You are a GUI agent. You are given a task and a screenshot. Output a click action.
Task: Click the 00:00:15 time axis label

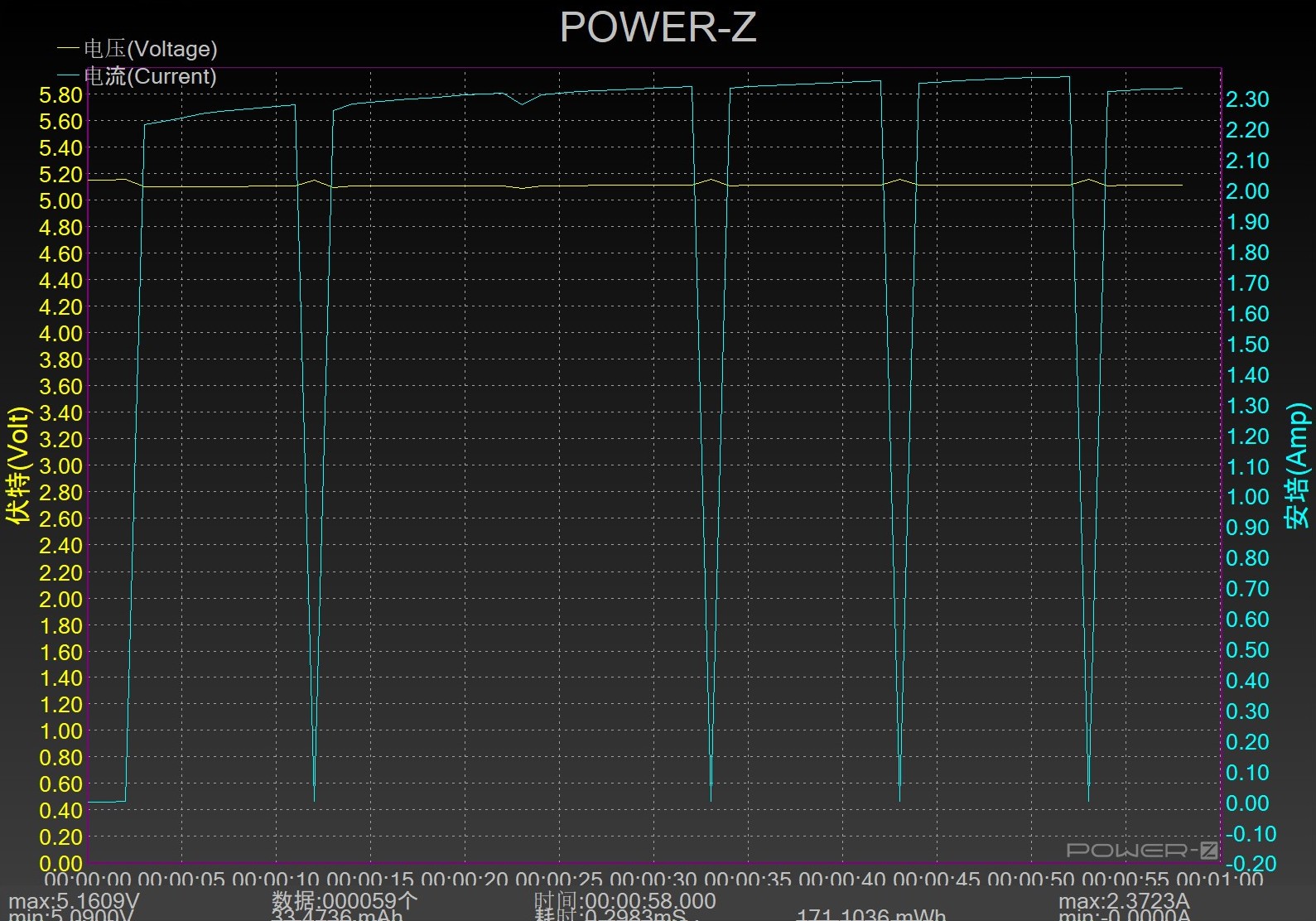point(370,880)
